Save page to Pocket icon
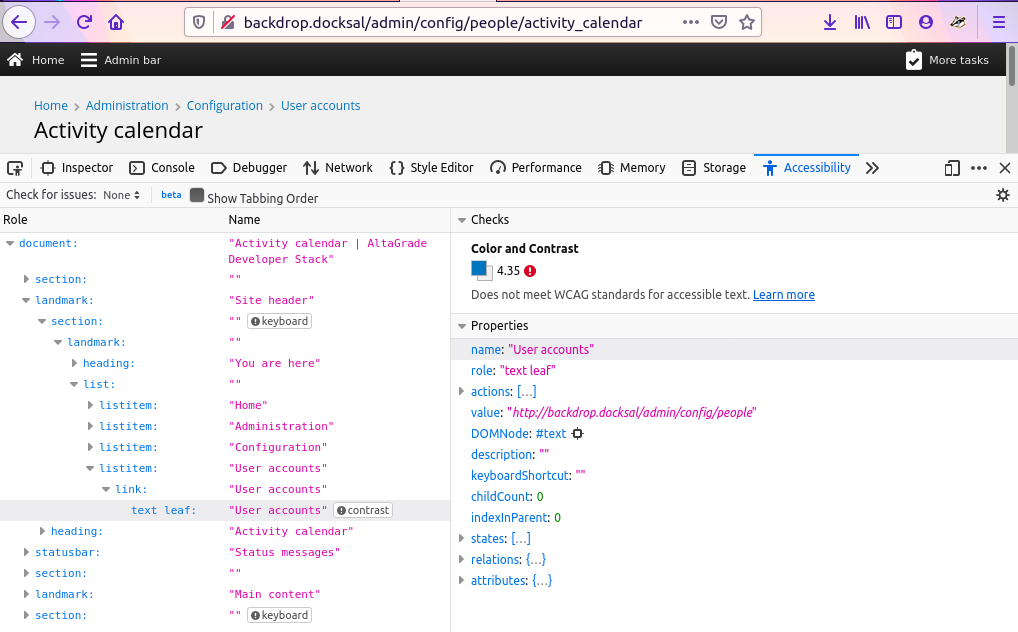1018x632 pixels. point(719,23)
